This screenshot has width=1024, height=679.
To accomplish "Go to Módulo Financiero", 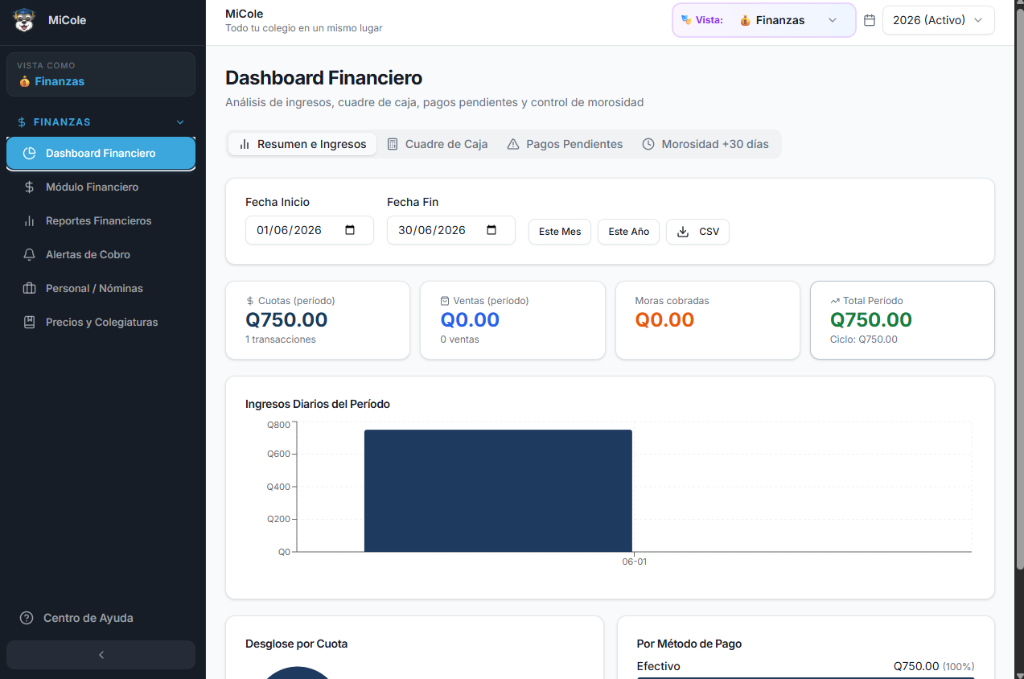I will coord(101,187).
